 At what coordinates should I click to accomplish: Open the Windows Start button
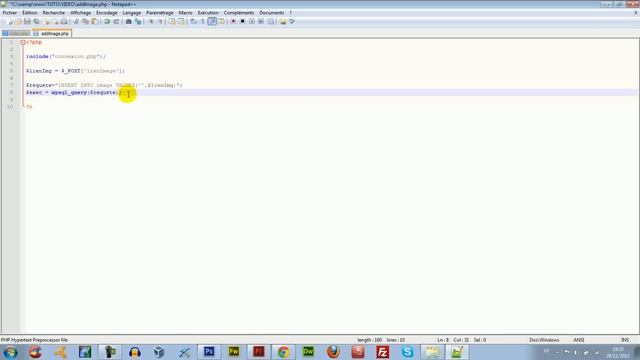click(11, 352)
